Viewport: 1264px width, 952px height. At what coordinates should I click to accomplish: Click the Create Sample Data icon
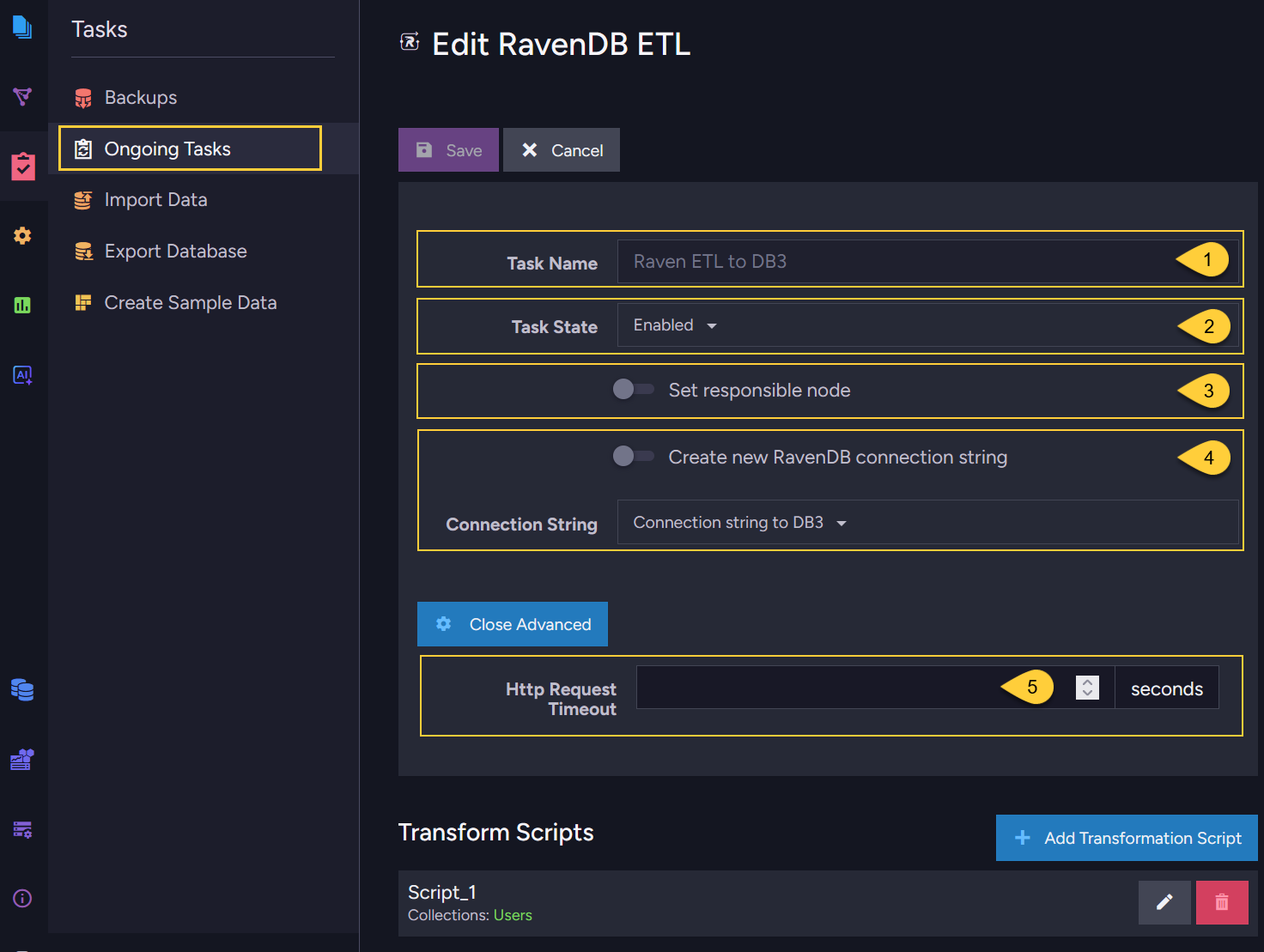tap(83, 302)
